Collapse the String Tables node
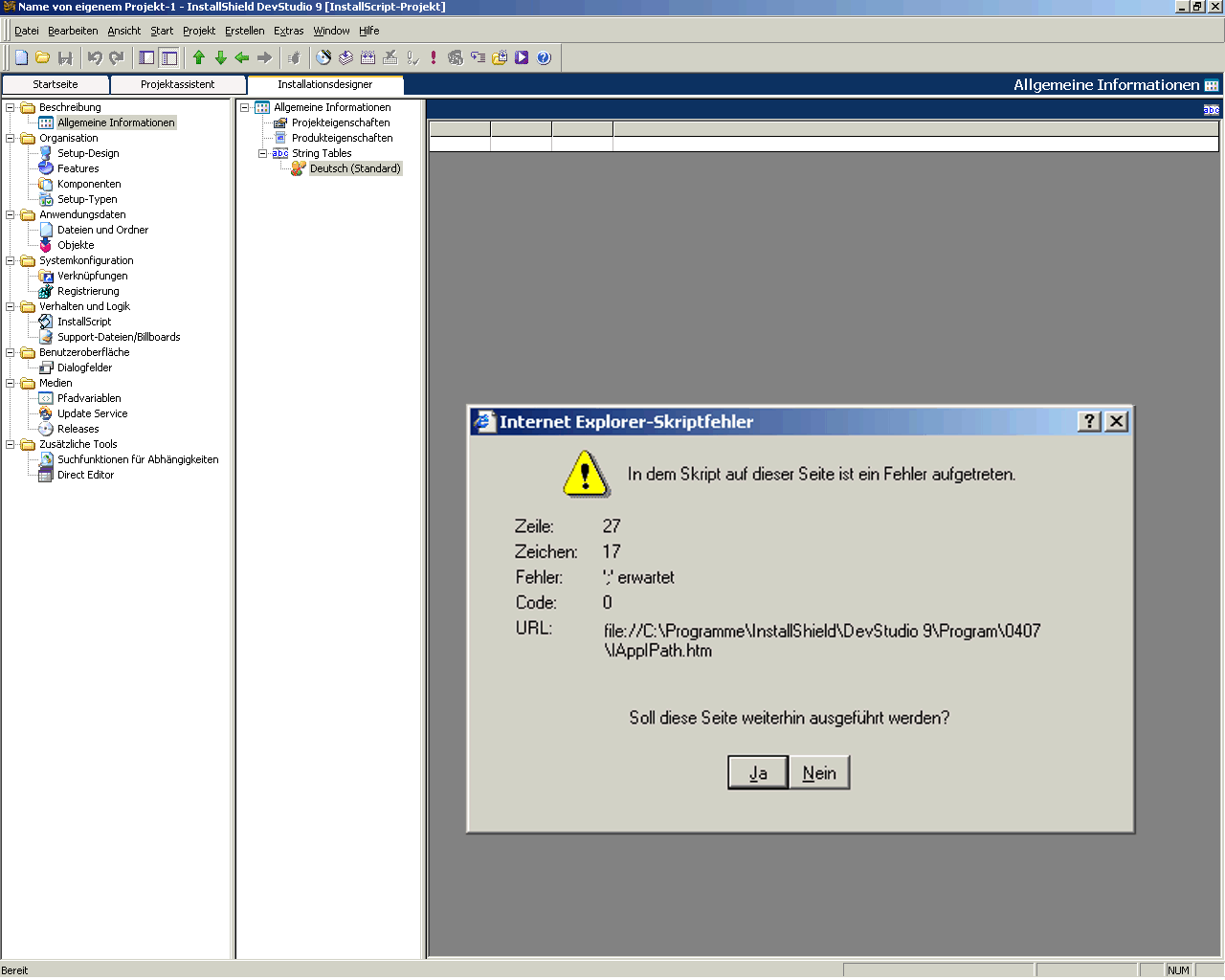Viewport: 1225px width, 980px height. pyautogui.click(x=263, y=153)
